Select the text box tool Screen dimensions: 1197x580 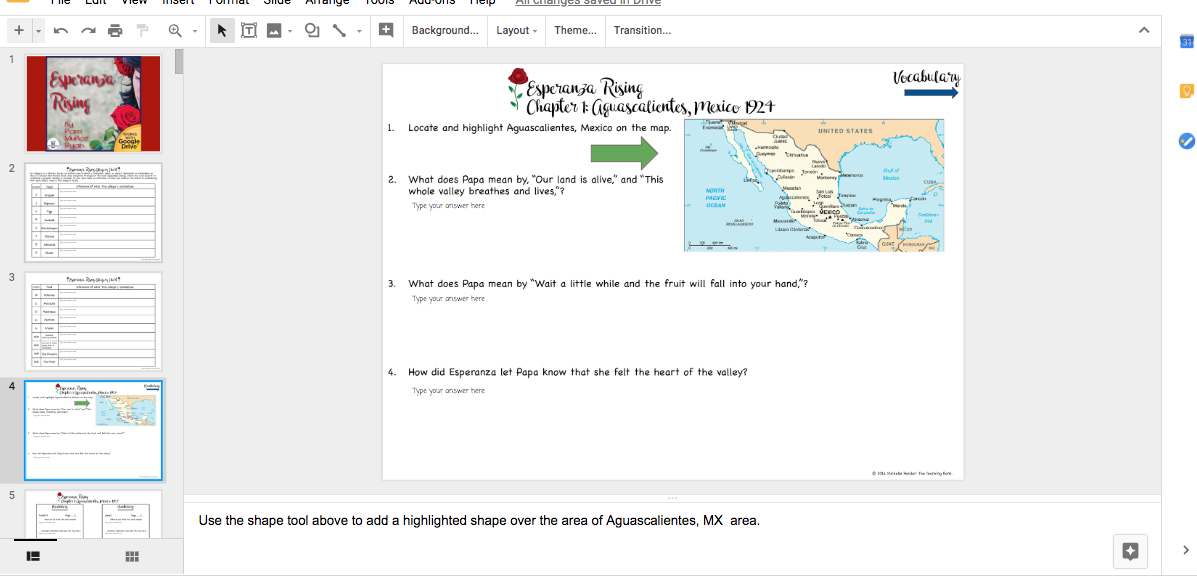pos(248,31)
